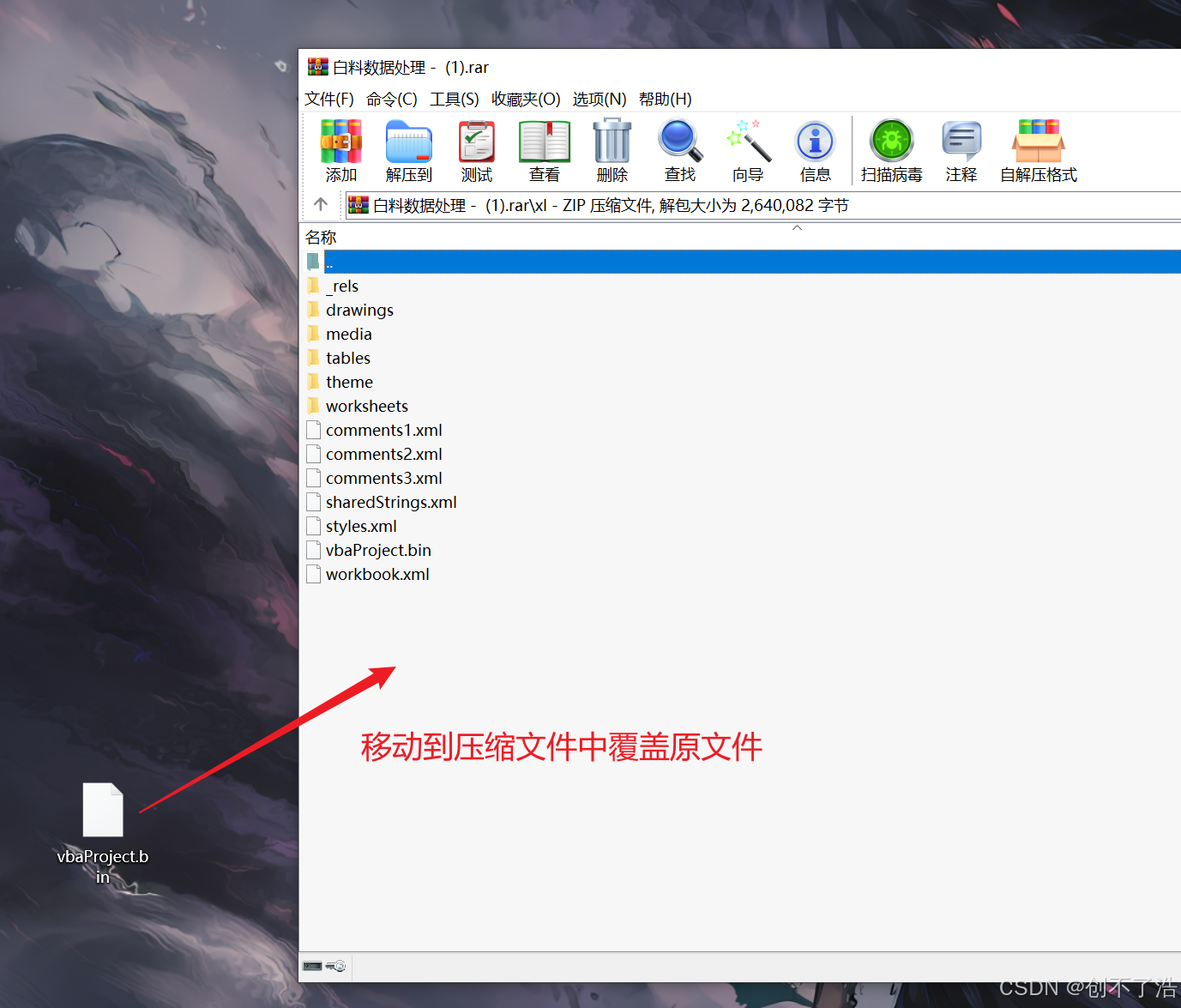Click the WinRAR title bar app icon
Screen dimensions: 1181x1008
point(318,67)
